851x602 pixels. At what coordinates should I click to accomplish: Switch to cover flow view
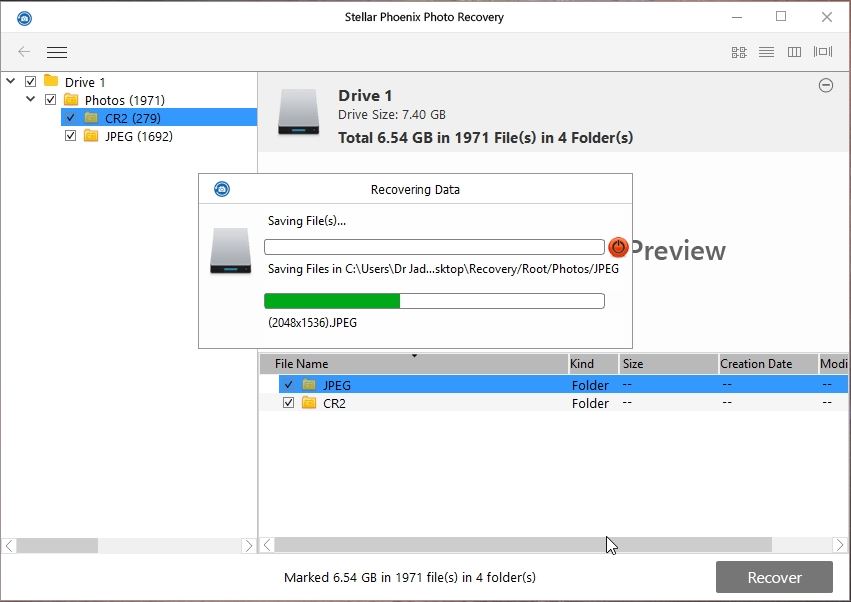[823, 52]
